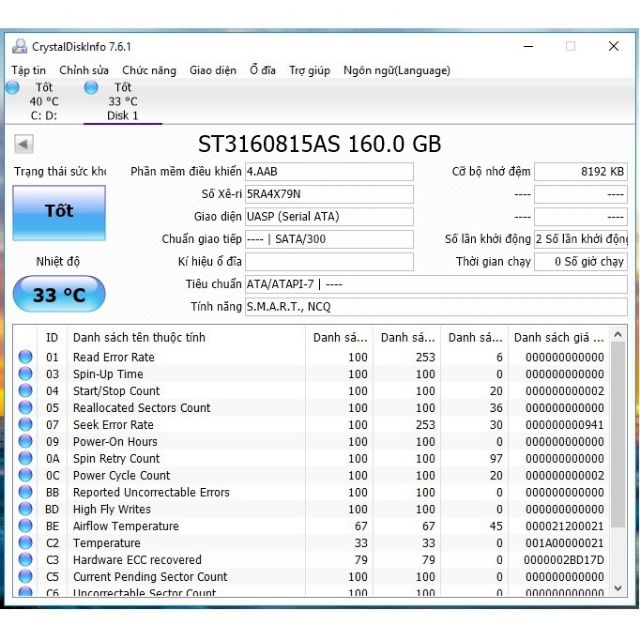Select the Disk 1 tab
The height and width of the screenshot is (640, 640).
pos(122,101)
